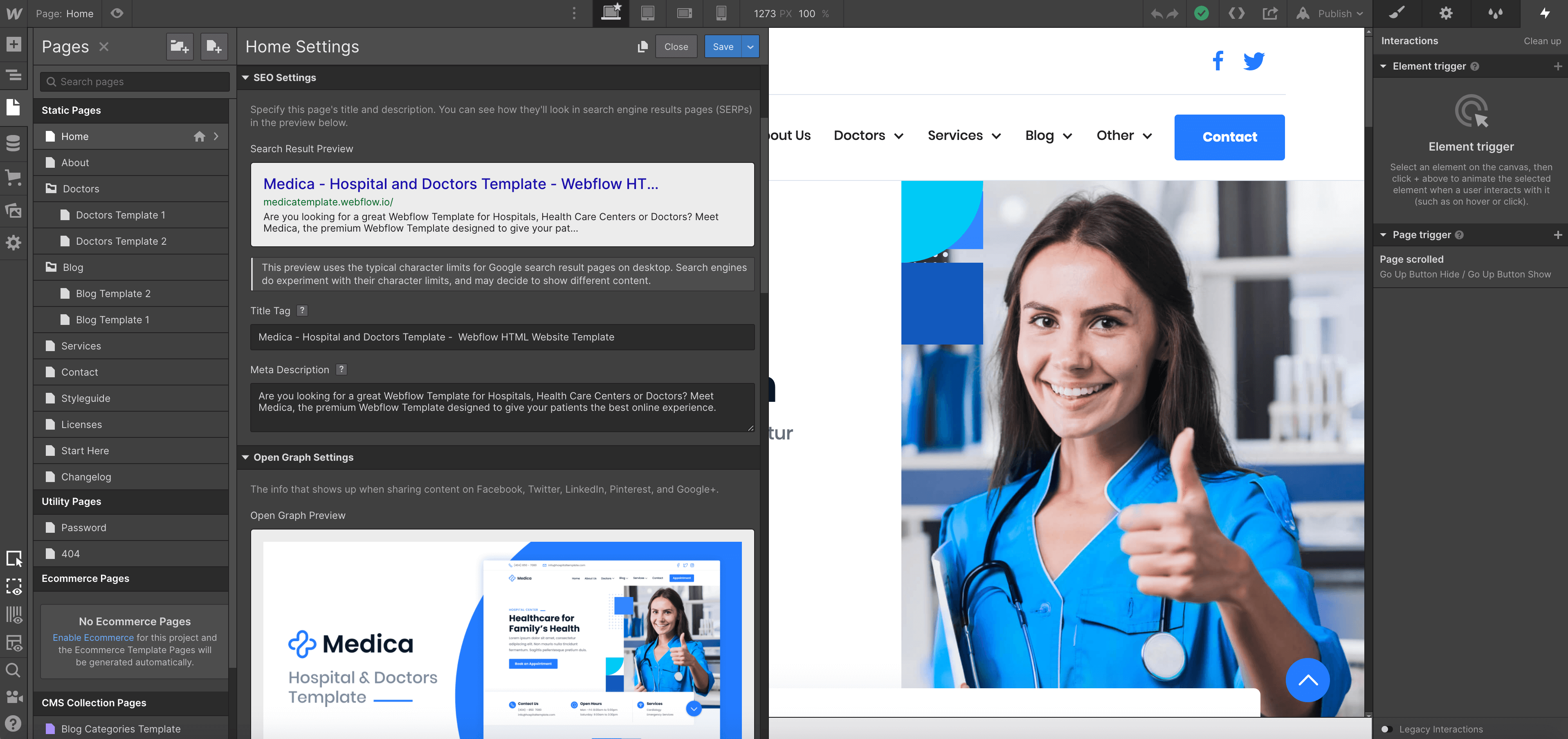This screenshot has width=1568, height=739.
Task: Open the Add Elements panel
Action: [13, 44]
